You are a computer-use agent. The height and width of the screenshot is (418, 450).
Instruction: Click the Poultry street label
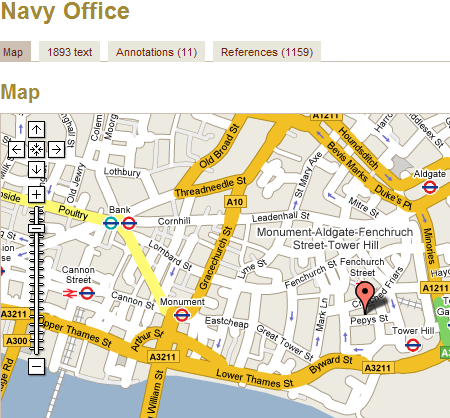(73, 212)
